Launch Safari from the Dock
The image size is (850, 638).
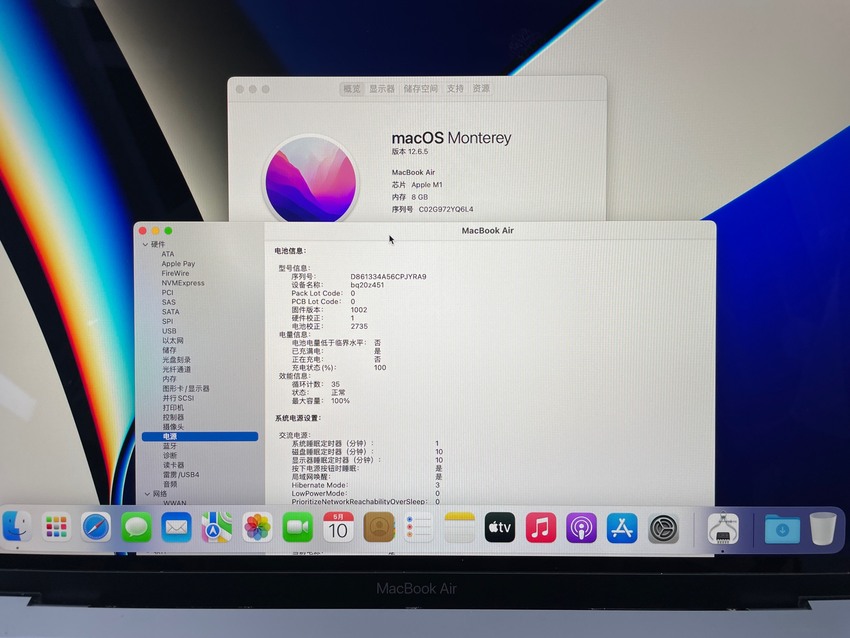(x=96, y=527)
